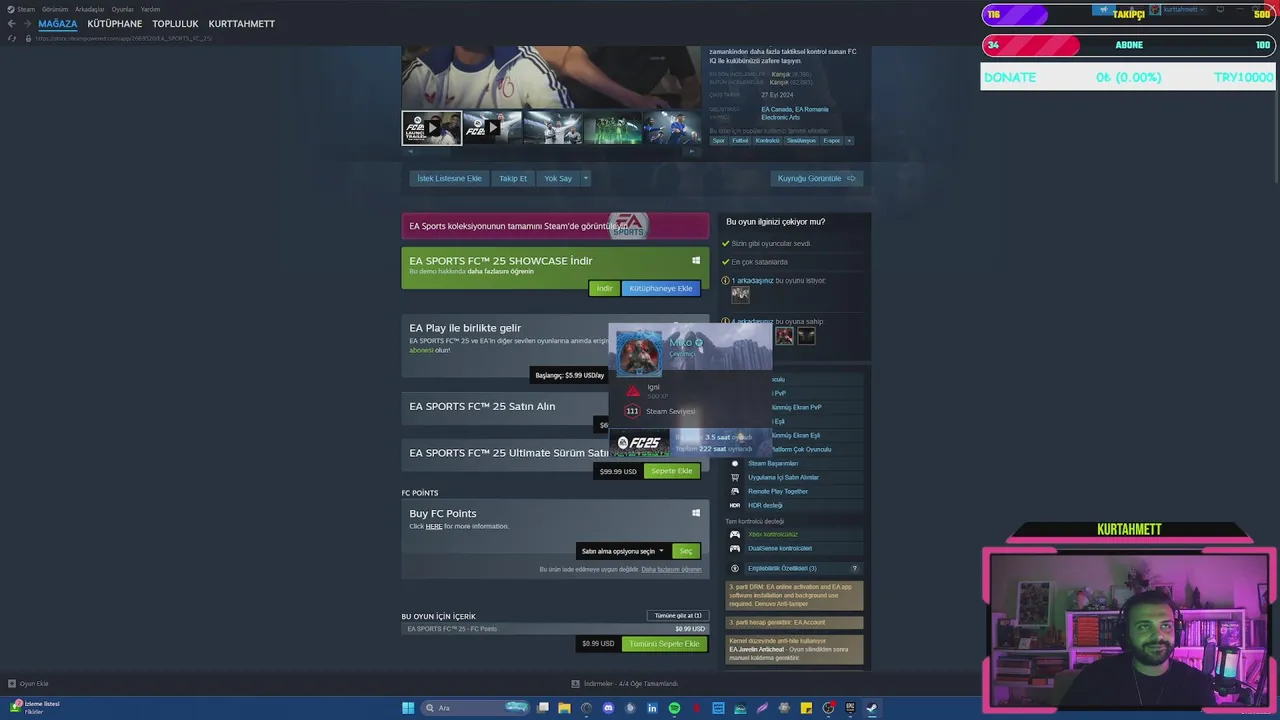Open the EA Sports collection banner

coord(555,226)
